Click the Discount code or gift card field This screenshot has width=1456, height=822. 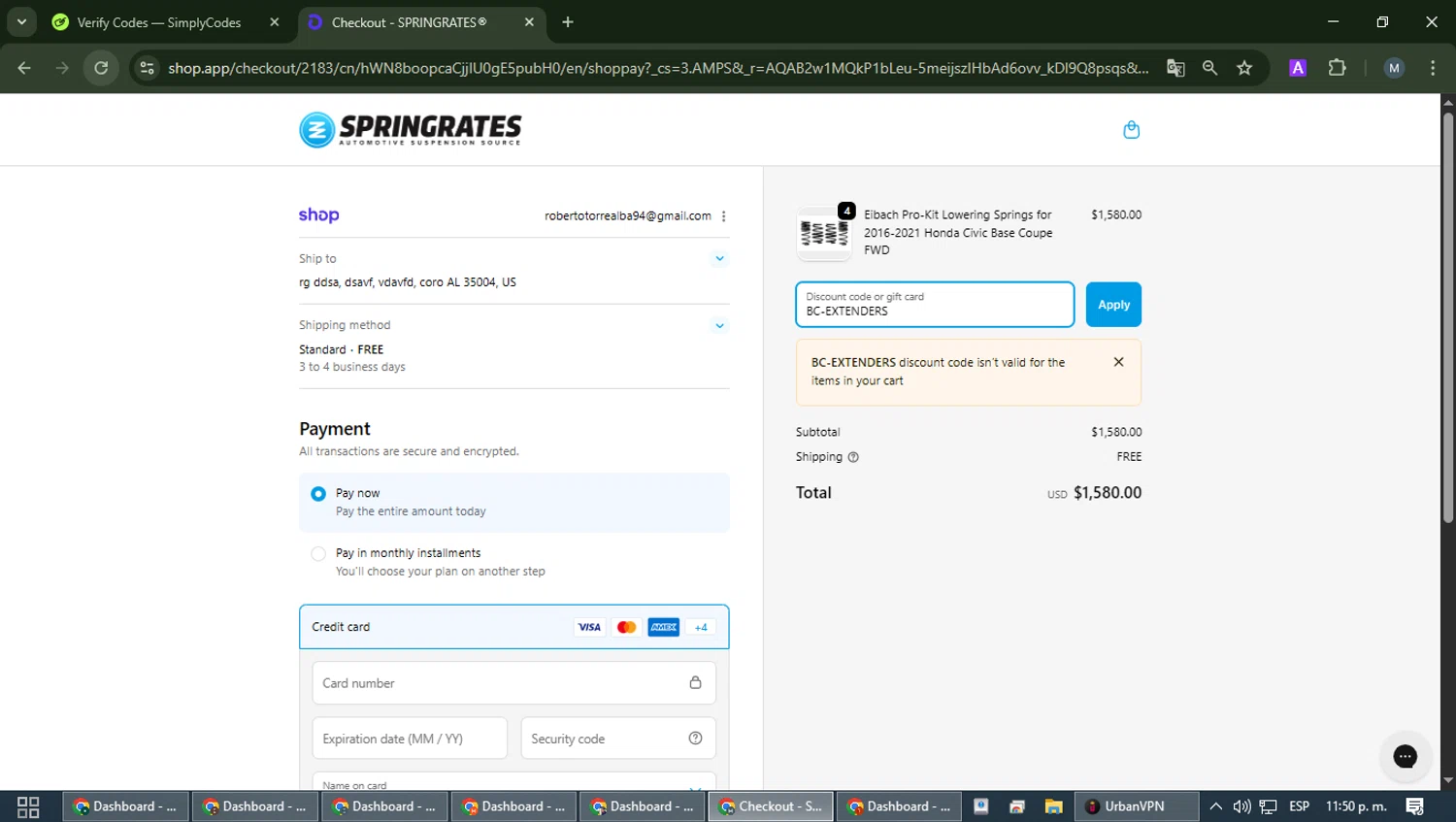pos(935,305)
